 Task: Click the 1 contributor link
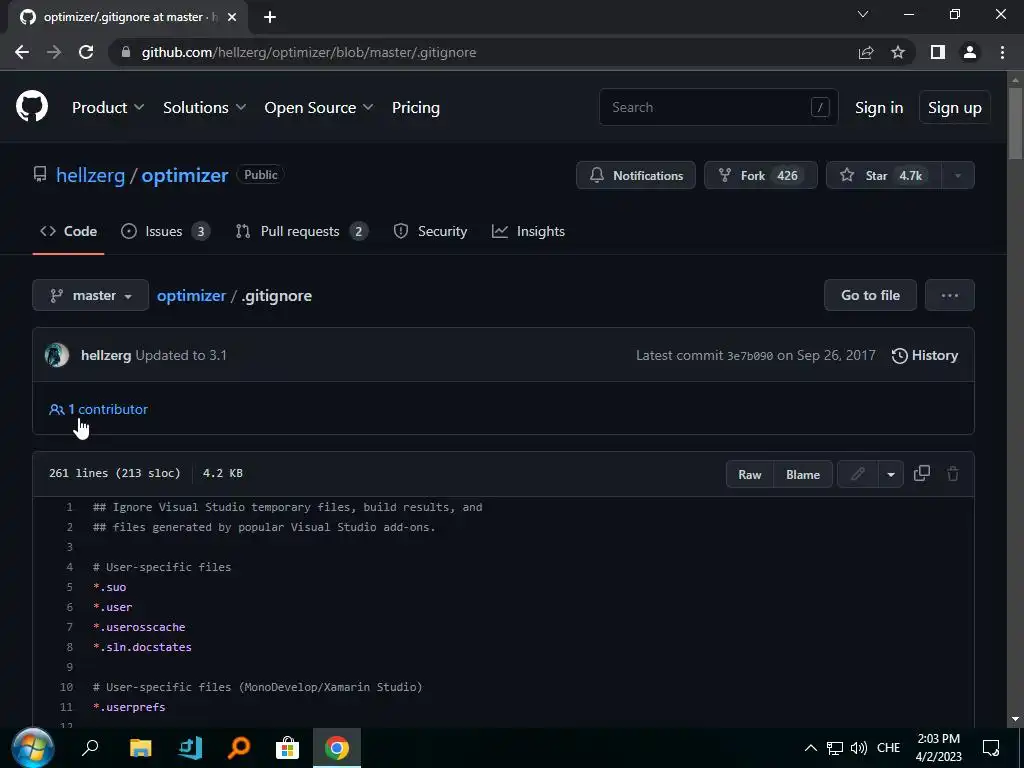pyautogui.click(x=99, y=409)
